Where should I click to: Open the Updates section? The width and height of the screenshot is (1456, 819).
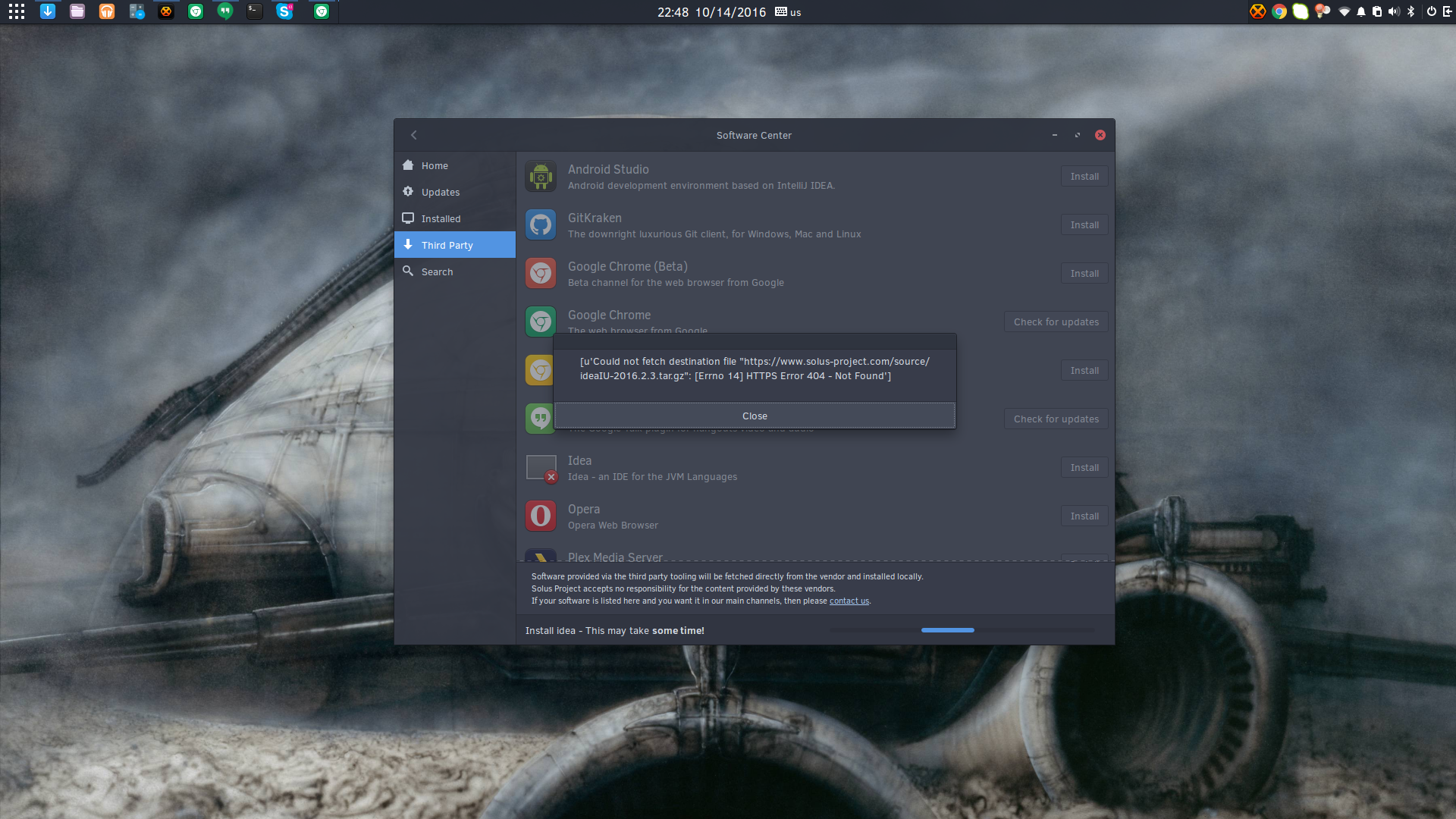[x=455, y=192]
